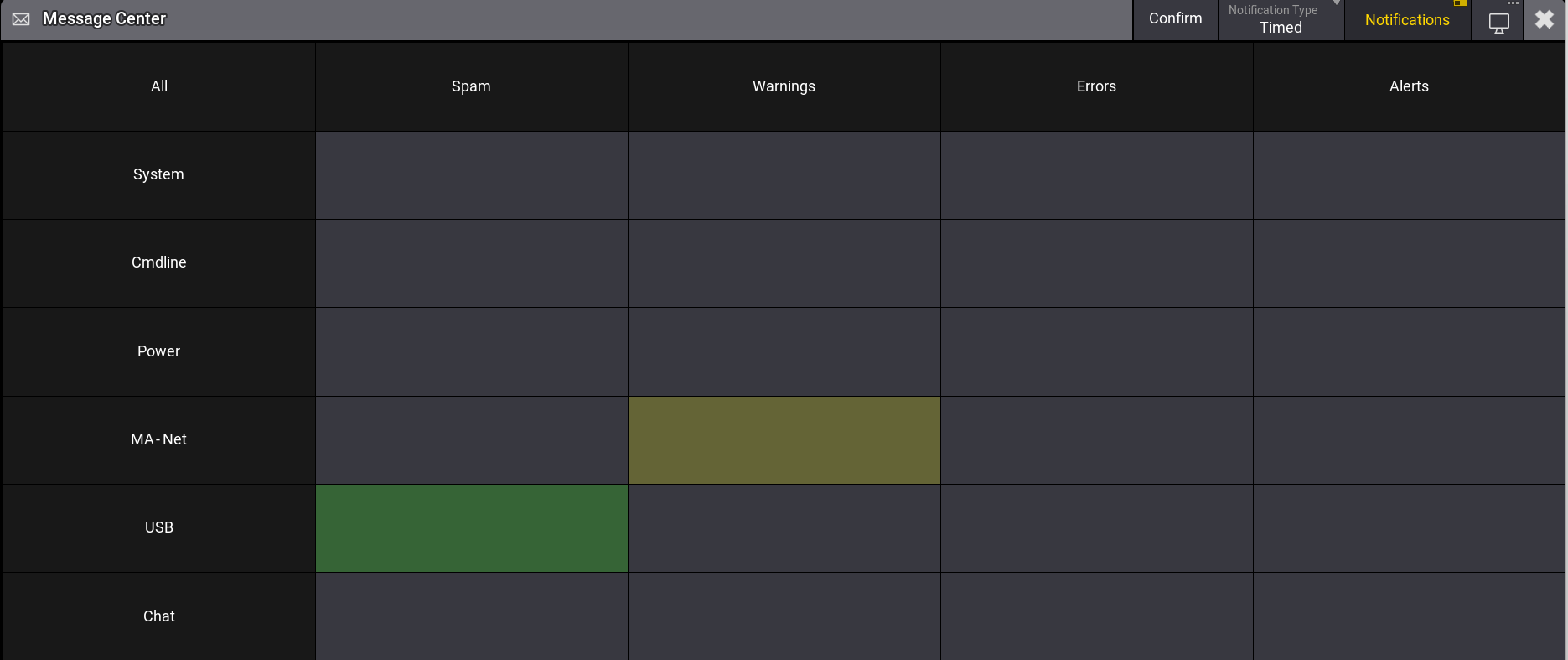Select the USB row header
The image size is (1568, 660).
point(159,527)
